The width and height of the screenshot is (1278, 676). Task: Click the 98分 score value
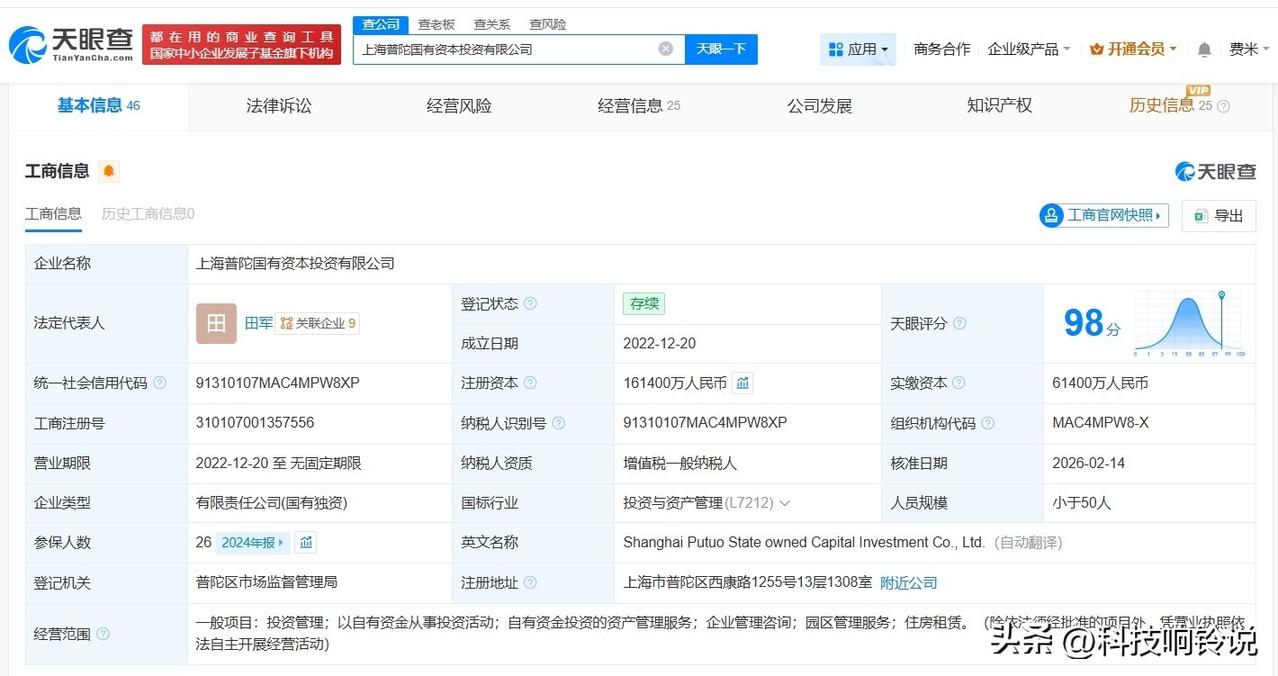[1091, 323]
